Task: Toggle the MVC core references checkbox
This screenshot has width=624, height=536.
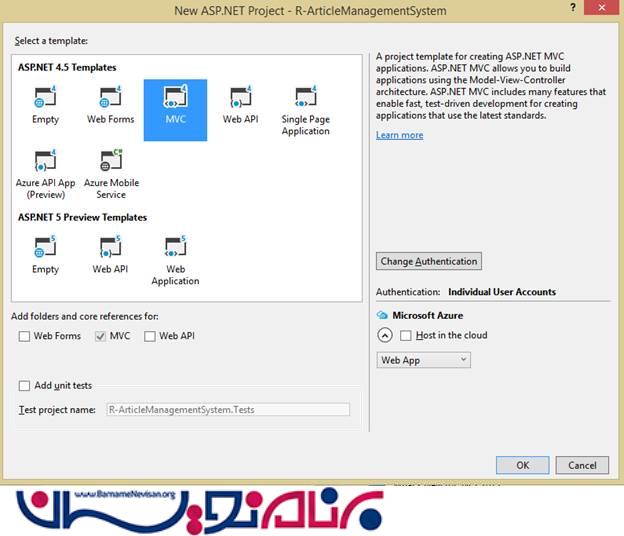Action: (x=100, y=337)
